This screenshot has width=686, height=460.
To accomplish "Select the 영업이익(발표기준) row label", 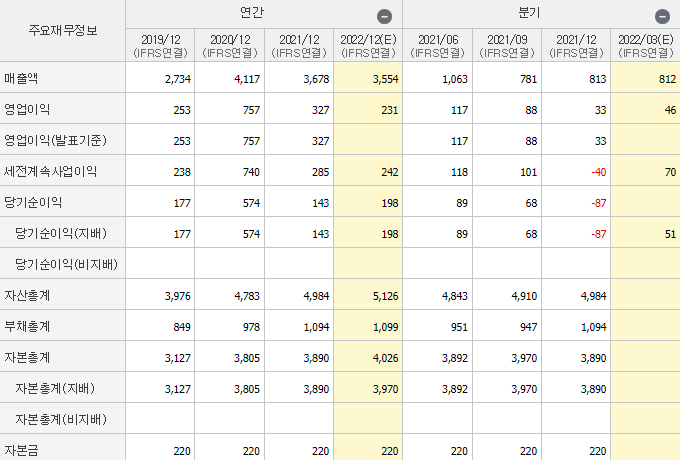I will click(55, 140).
